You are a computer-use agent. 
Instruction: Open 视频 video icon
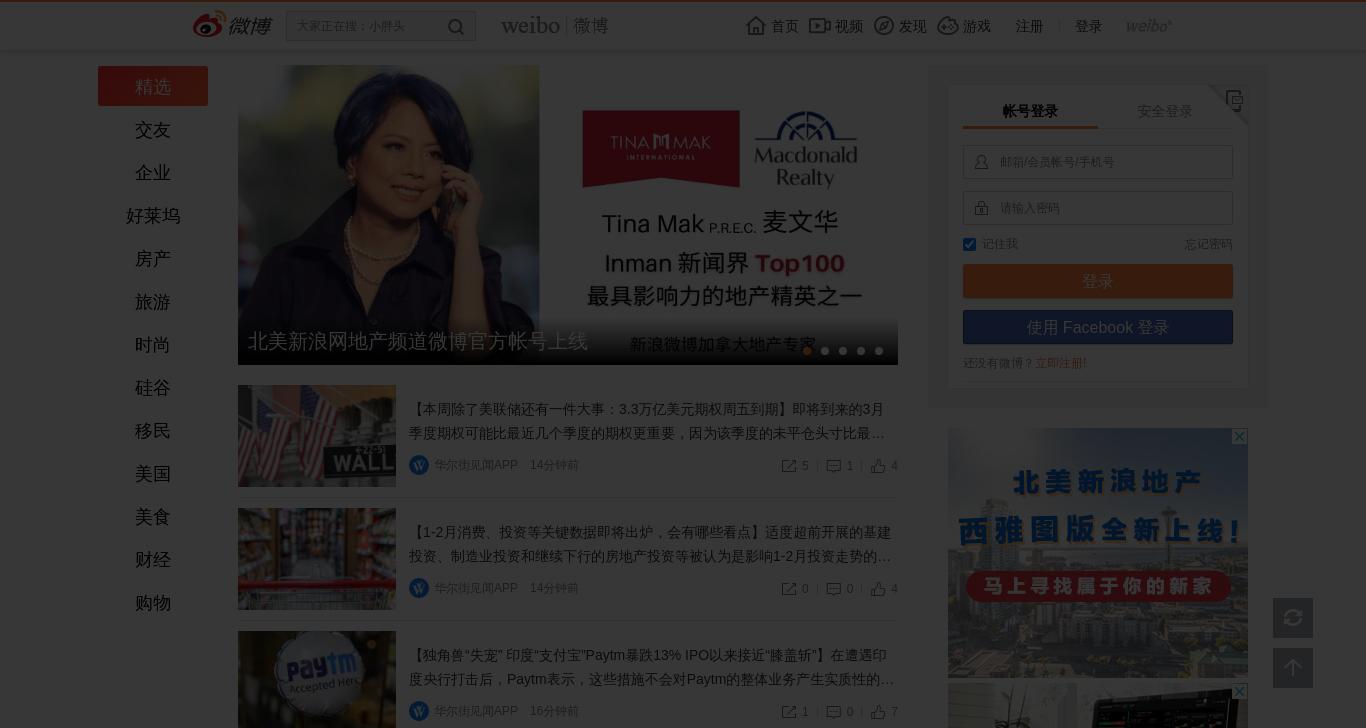pos(820,26)
